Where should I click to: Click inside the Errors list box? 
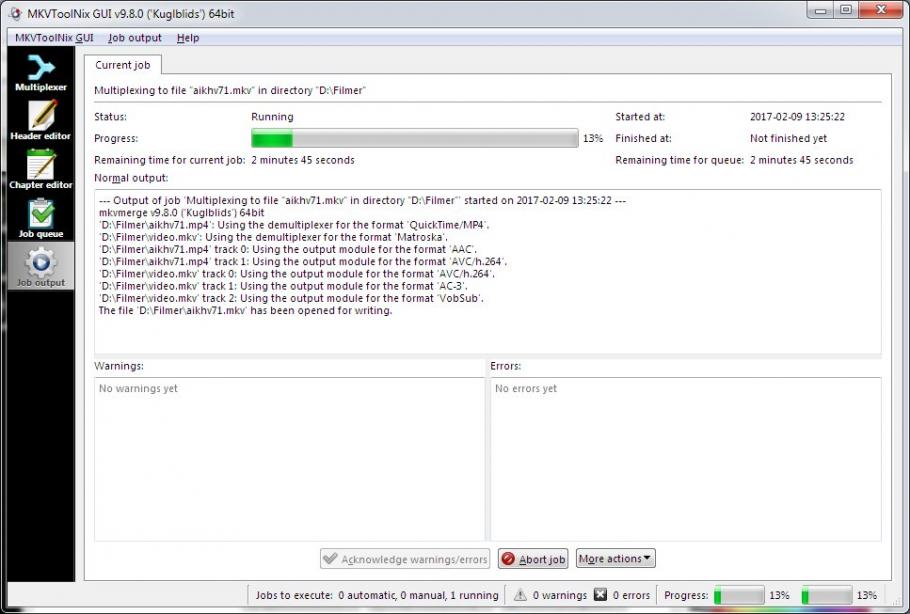click(x=685, y=459)
